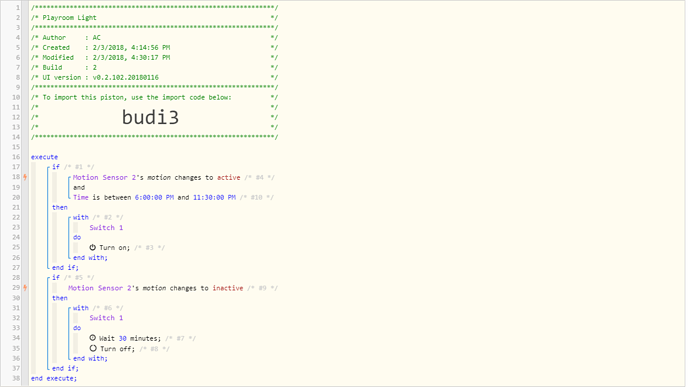
Task: Click line number 16 in the gutter
Action: coord(16,157)
